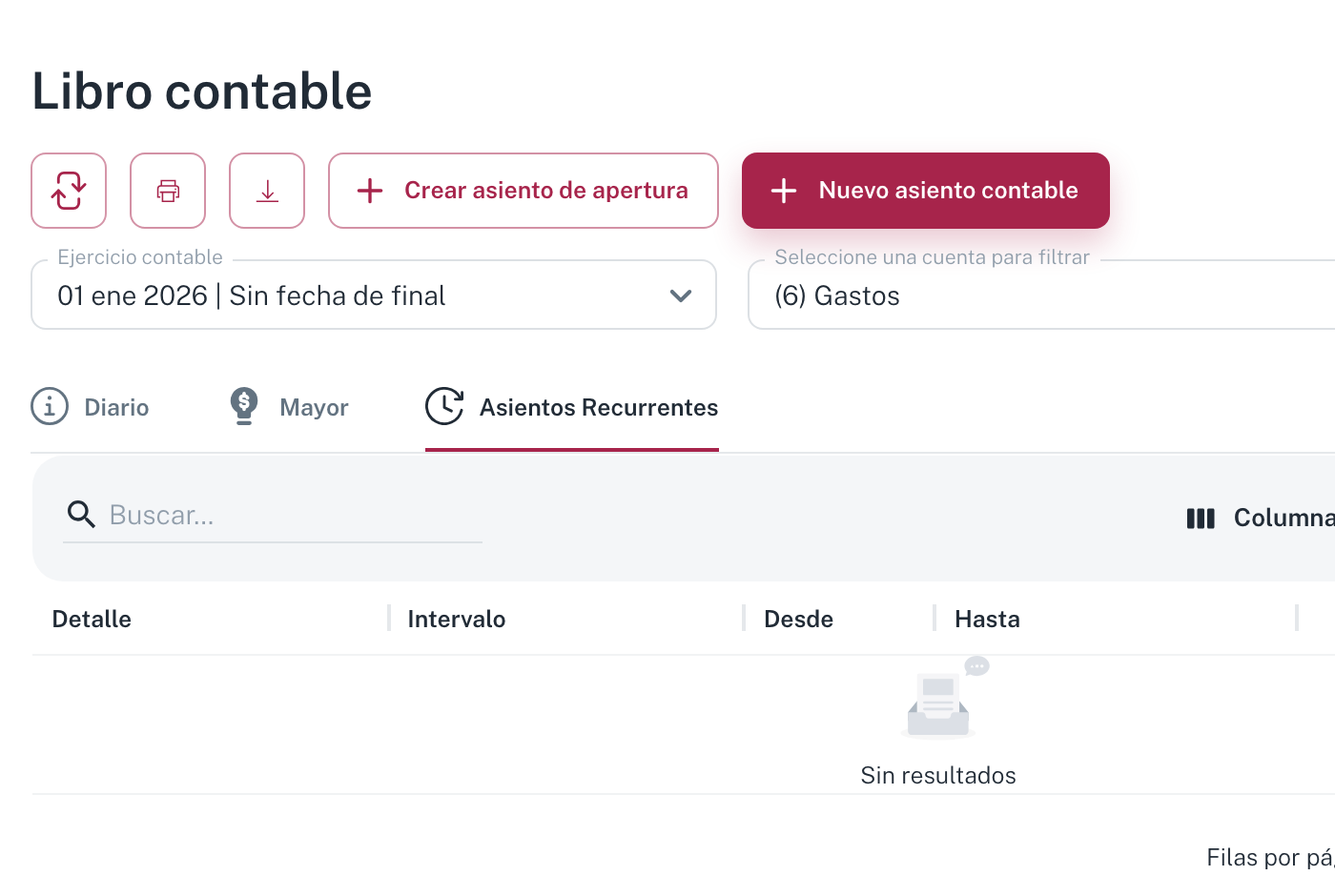Open the Ejercicio contable dropdown
Screen dimensions: 1335x896
374,295
